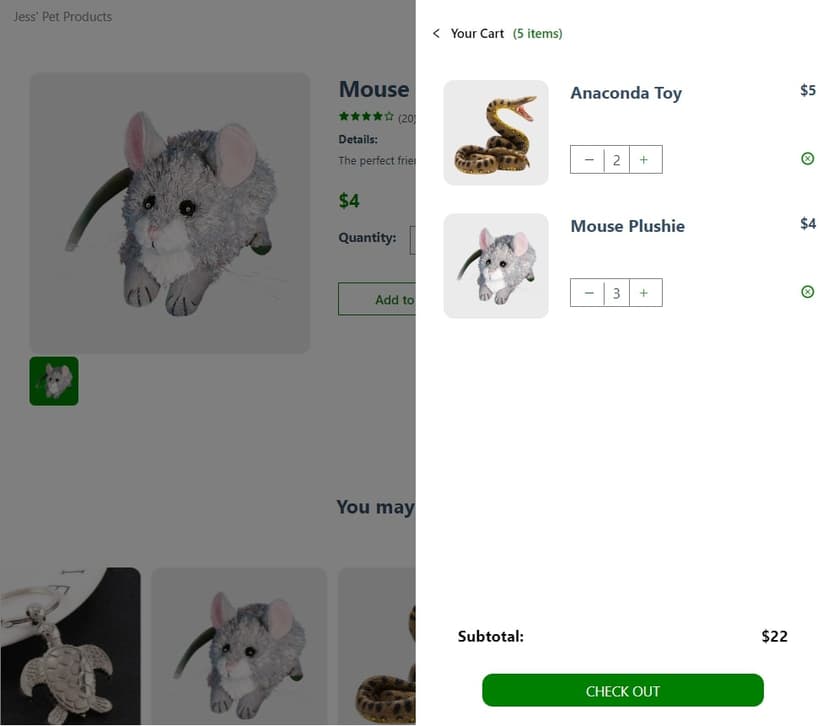
Task: Select the small mouse thumbnail under main image
Action: 54,381
